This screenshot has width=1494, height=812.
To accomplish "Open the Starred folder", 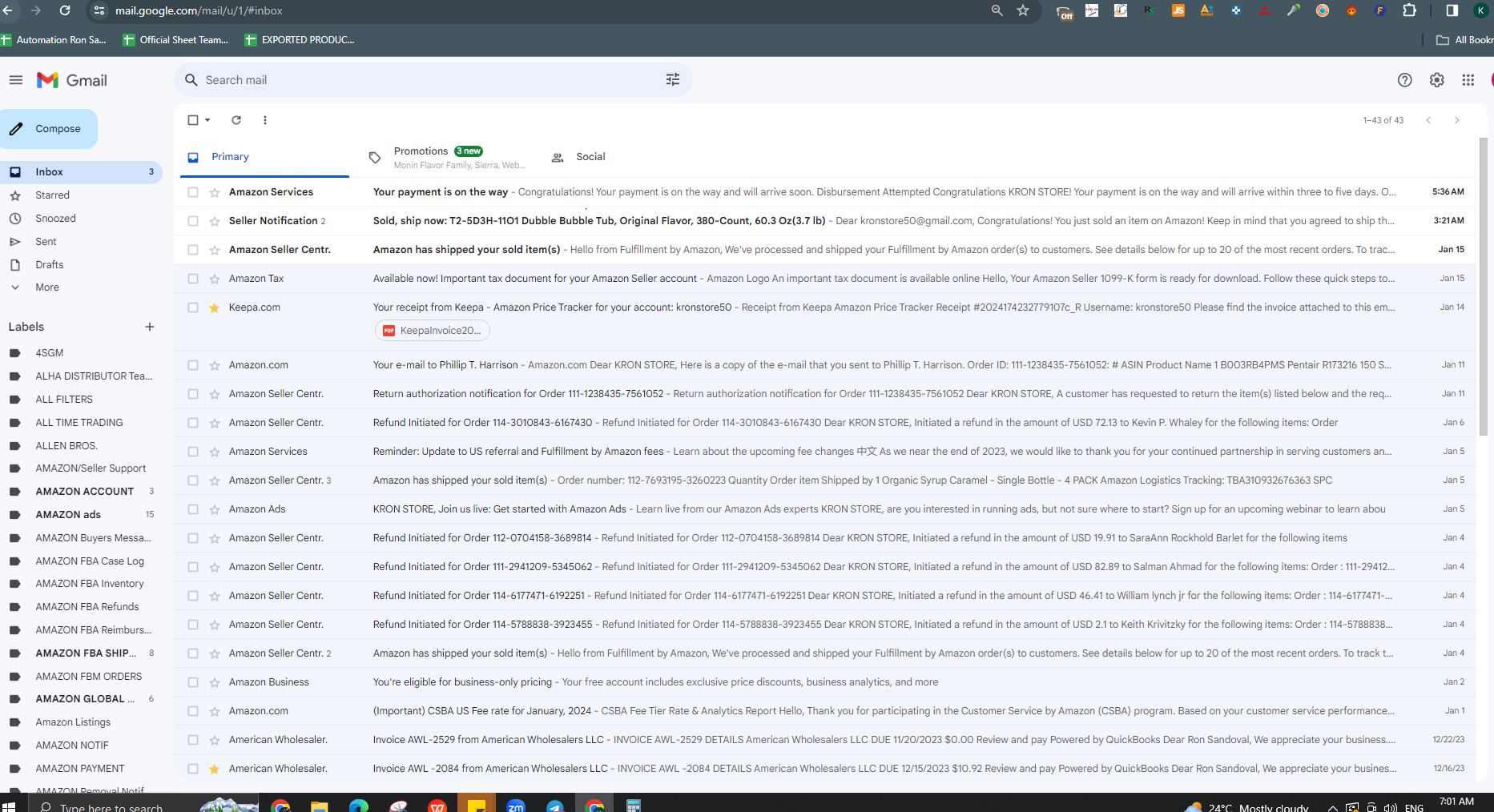I will point(52,195).
